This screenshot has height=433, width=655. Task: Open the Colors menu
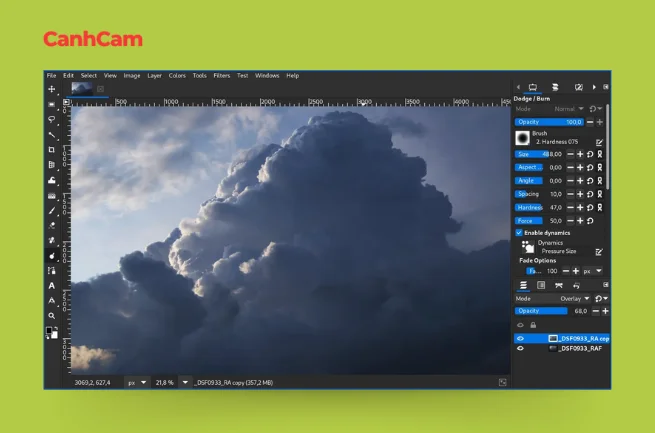177,75
